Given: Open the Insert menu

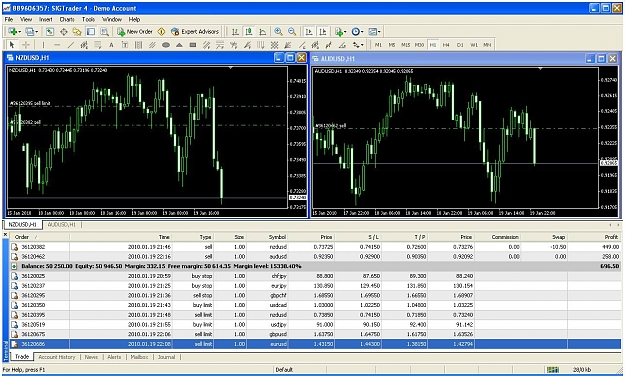Looking at the screenshot, I should 45,19.
